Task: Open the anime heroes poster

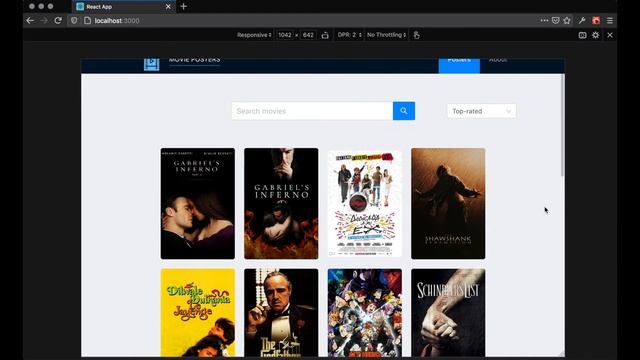Action: pyautogui.click(x=364, y=313)
